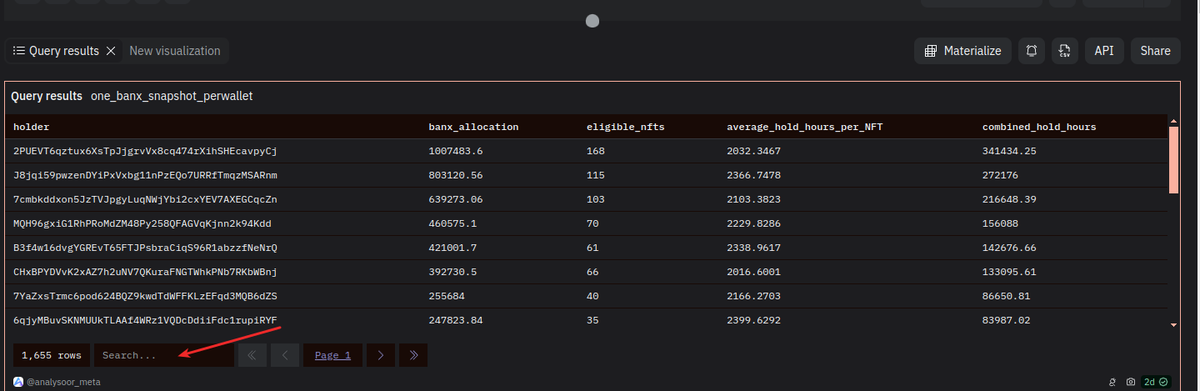Sort by the holder column header

pos(32,127)
